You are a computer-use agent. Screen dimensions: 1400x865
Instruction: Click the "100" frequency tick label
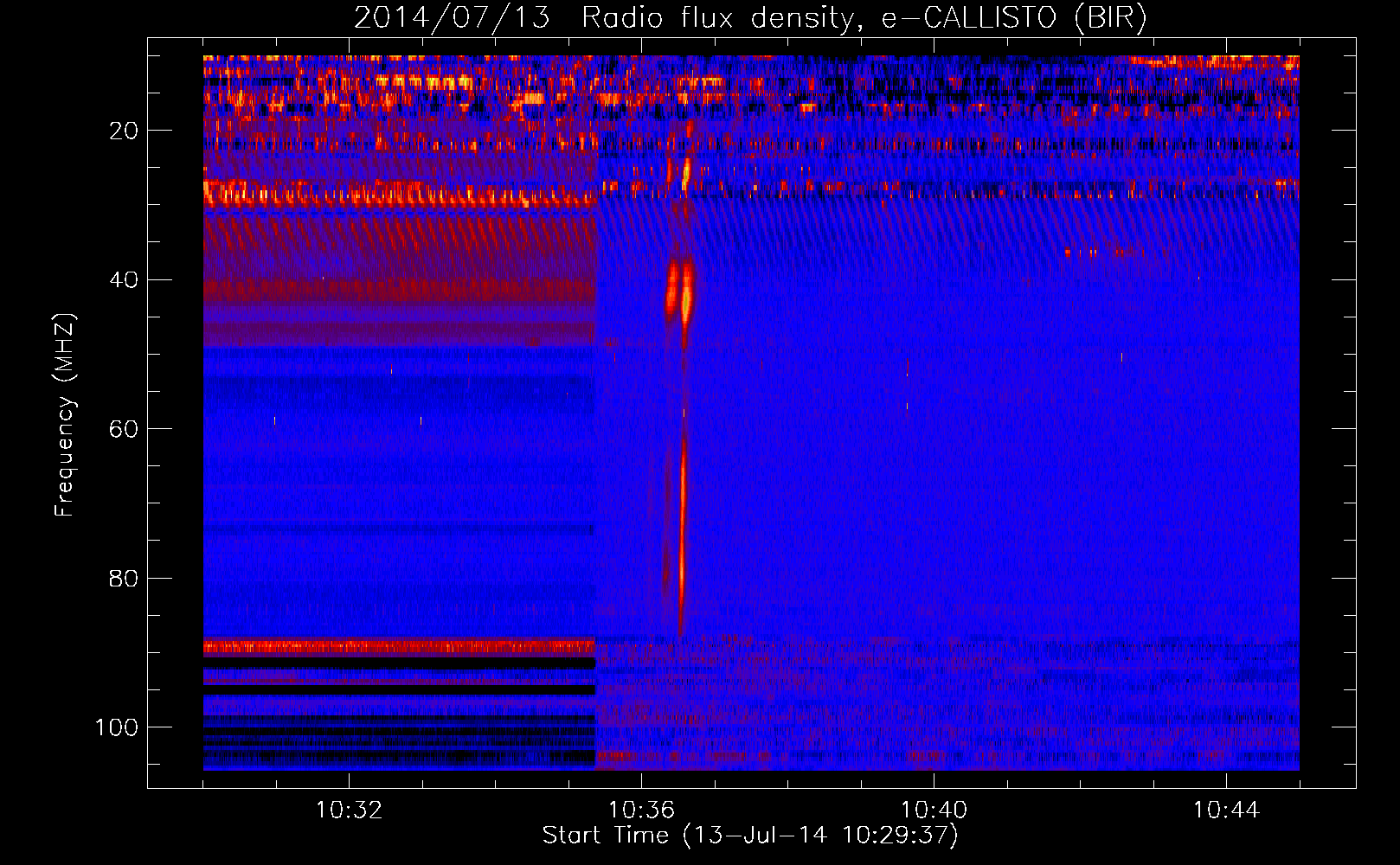pos(117,727)
